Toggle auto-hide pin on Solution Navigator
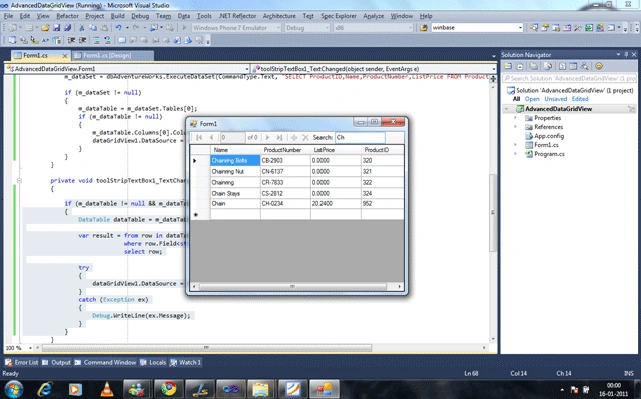This screenshot has width=641, height=399. point(626,54)
